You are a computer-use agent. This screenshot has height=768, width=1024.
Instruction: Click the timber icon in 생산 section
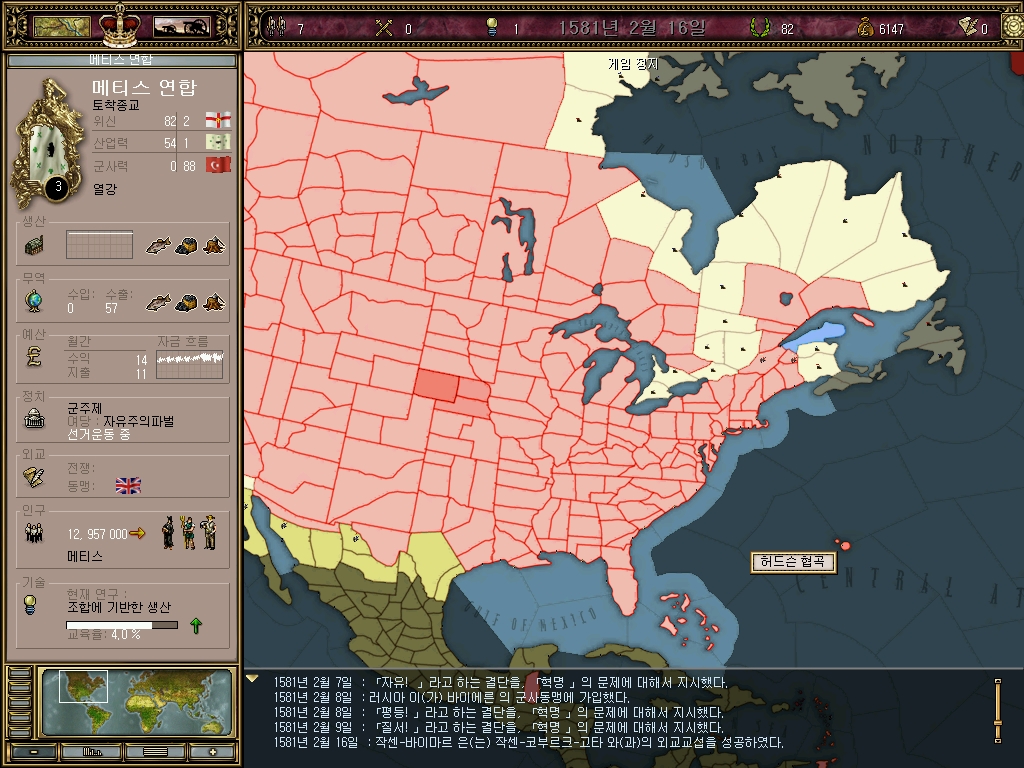(x=214, y=246)
